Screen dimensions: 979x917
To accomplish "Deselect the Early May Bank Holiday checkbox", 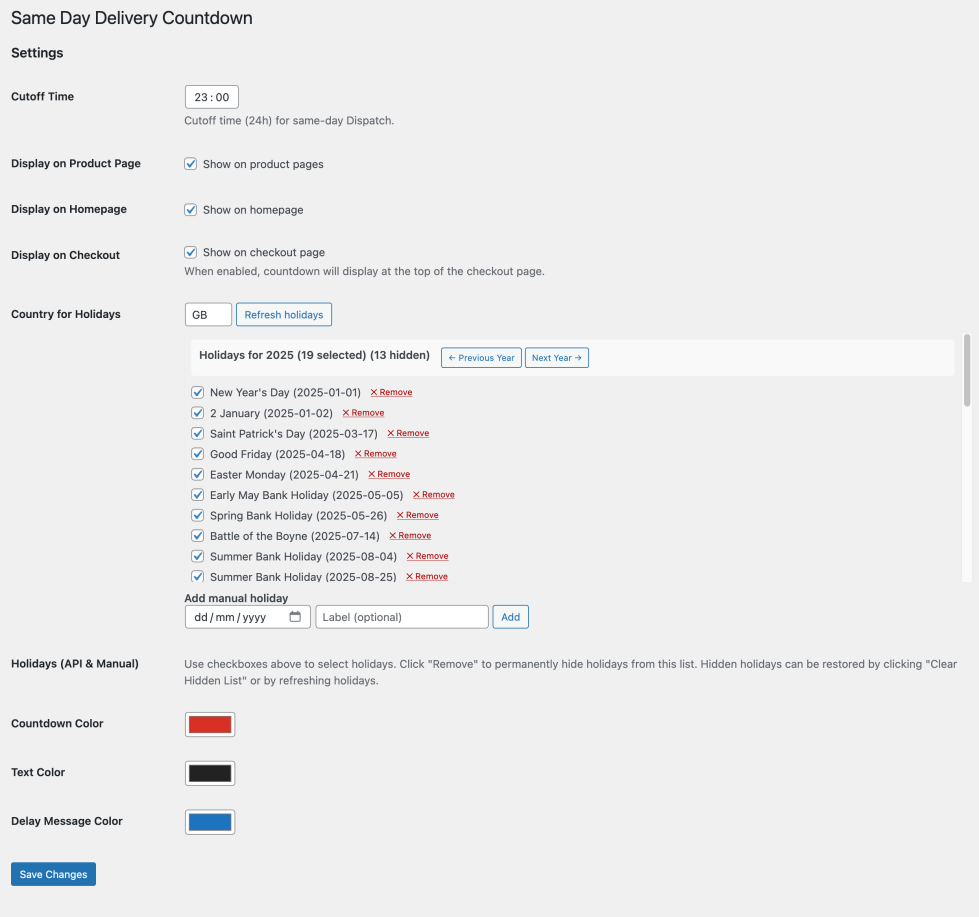I will coord(197,495).
